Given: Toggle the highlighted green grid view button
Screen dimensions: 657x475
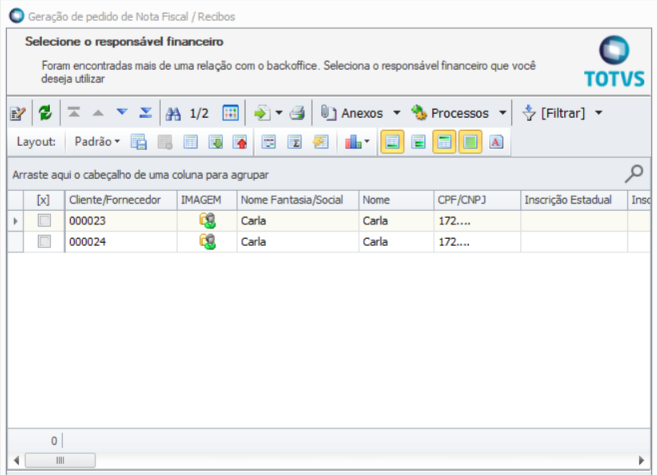Looking at the screenshot, I should click(470, 142).
